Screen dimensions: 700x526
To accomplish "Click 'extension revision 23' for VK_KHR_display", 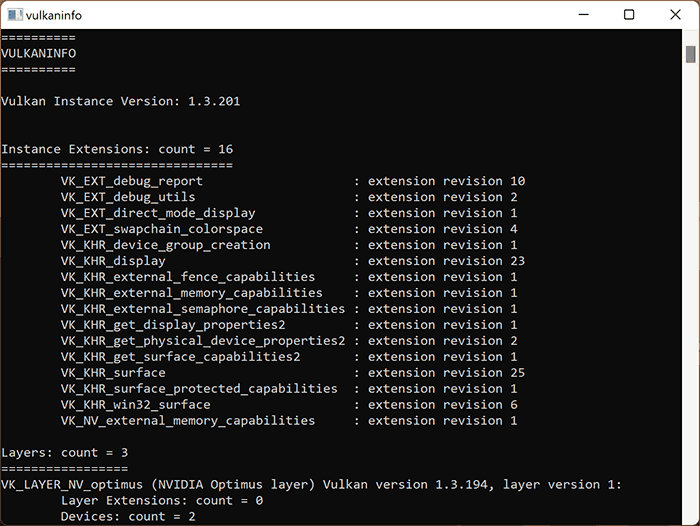I will (446, 261).
